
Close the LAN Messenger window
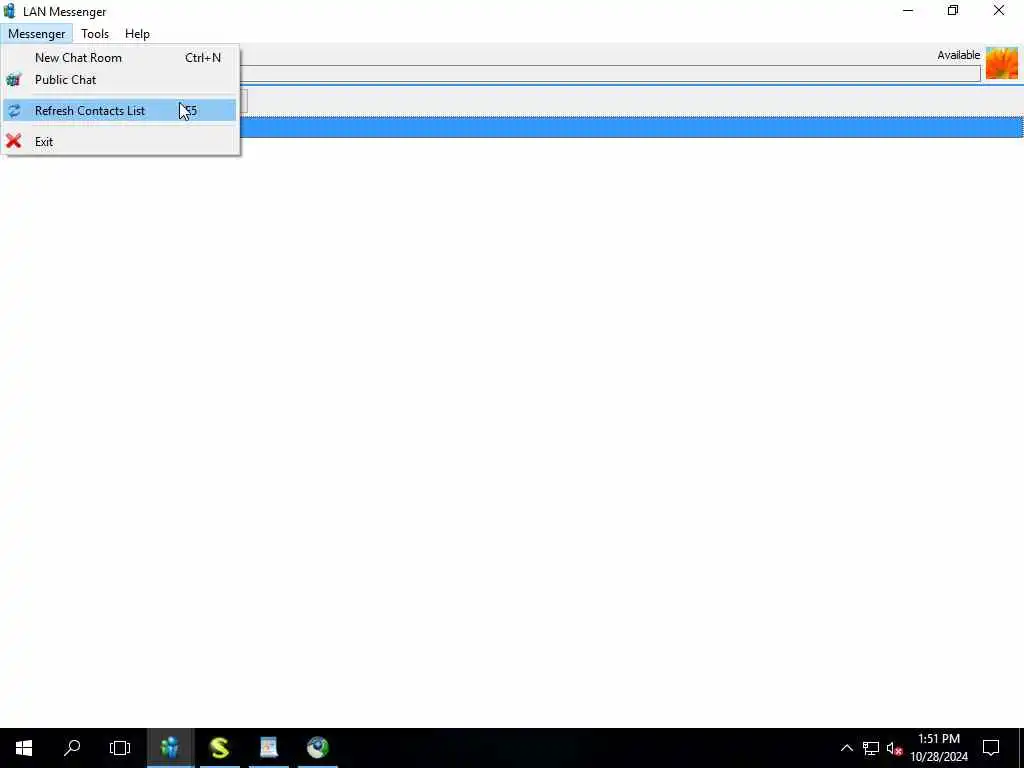click(x=999, y=10)
